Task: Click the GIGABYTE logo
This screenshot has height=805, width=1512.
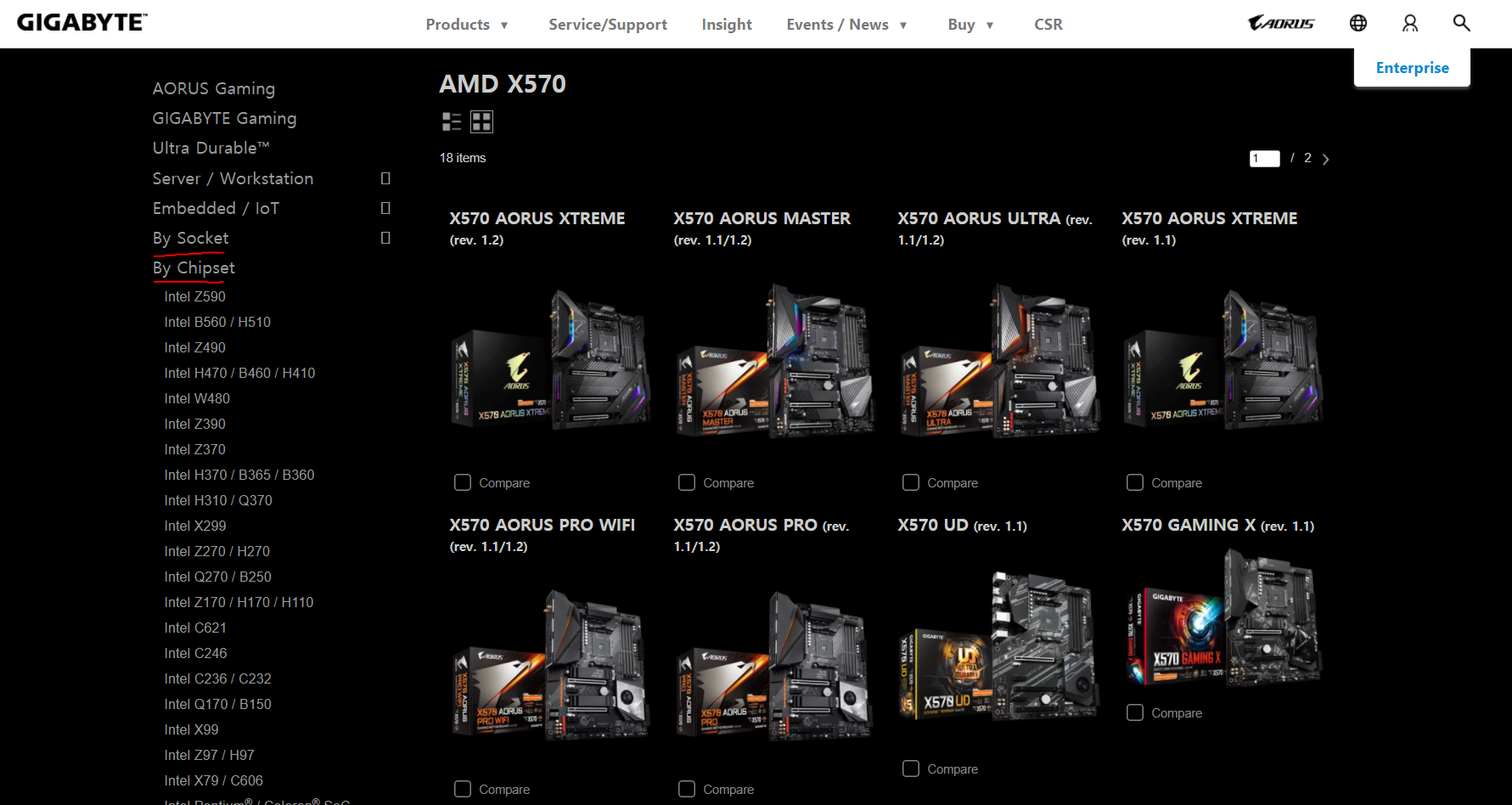Action: pyautogui.click(x=82, y=23)
